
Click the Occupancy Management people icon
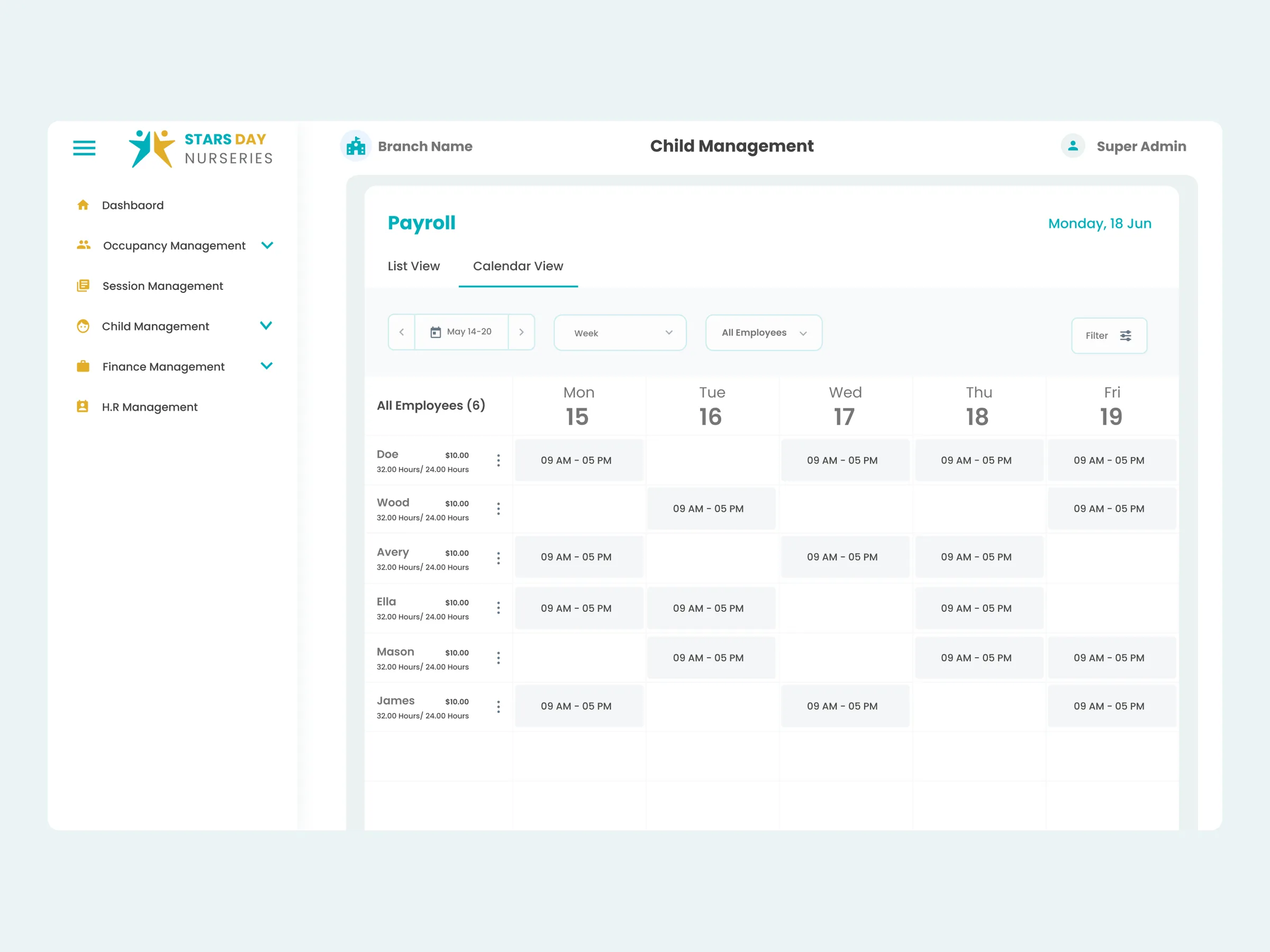(84, 245)
